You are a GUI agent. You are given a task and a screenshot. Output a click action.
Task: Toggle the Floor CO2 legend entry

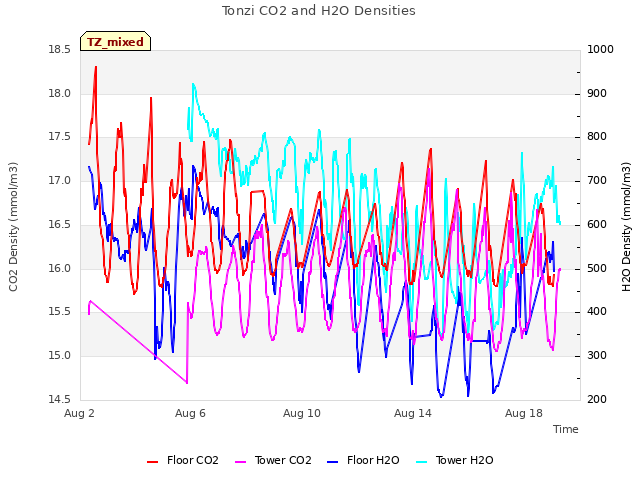182,460
